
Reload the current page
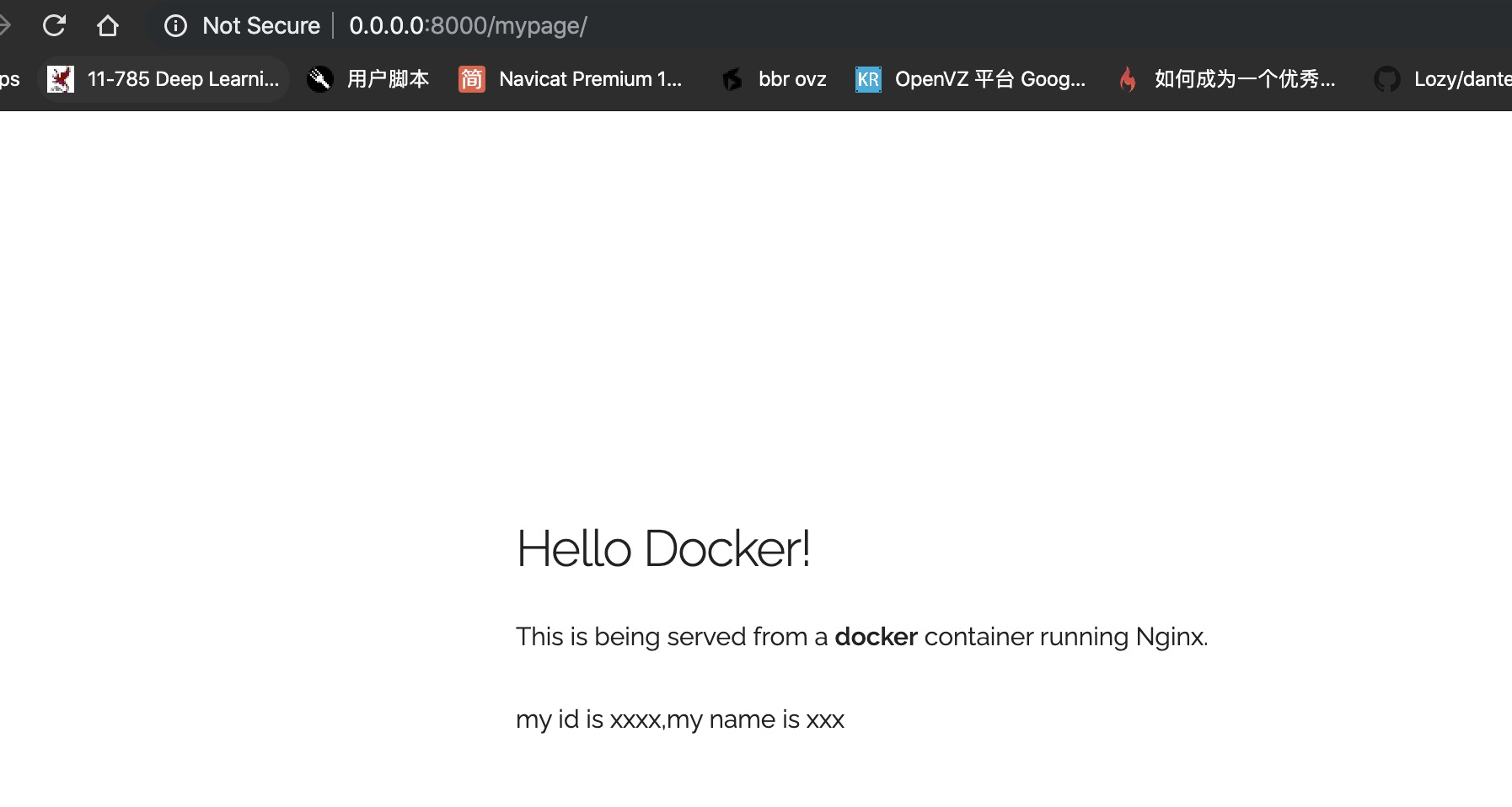(54, 25)
